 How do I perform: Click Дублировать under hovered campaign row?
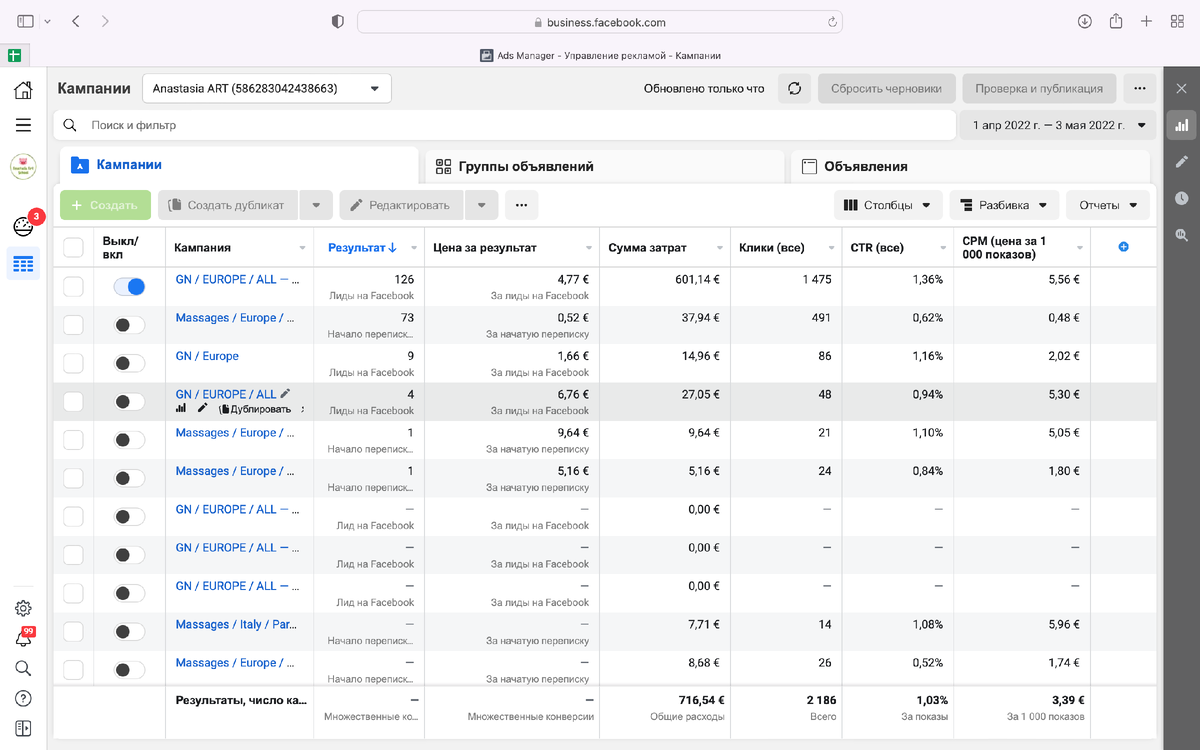[255, 409]
